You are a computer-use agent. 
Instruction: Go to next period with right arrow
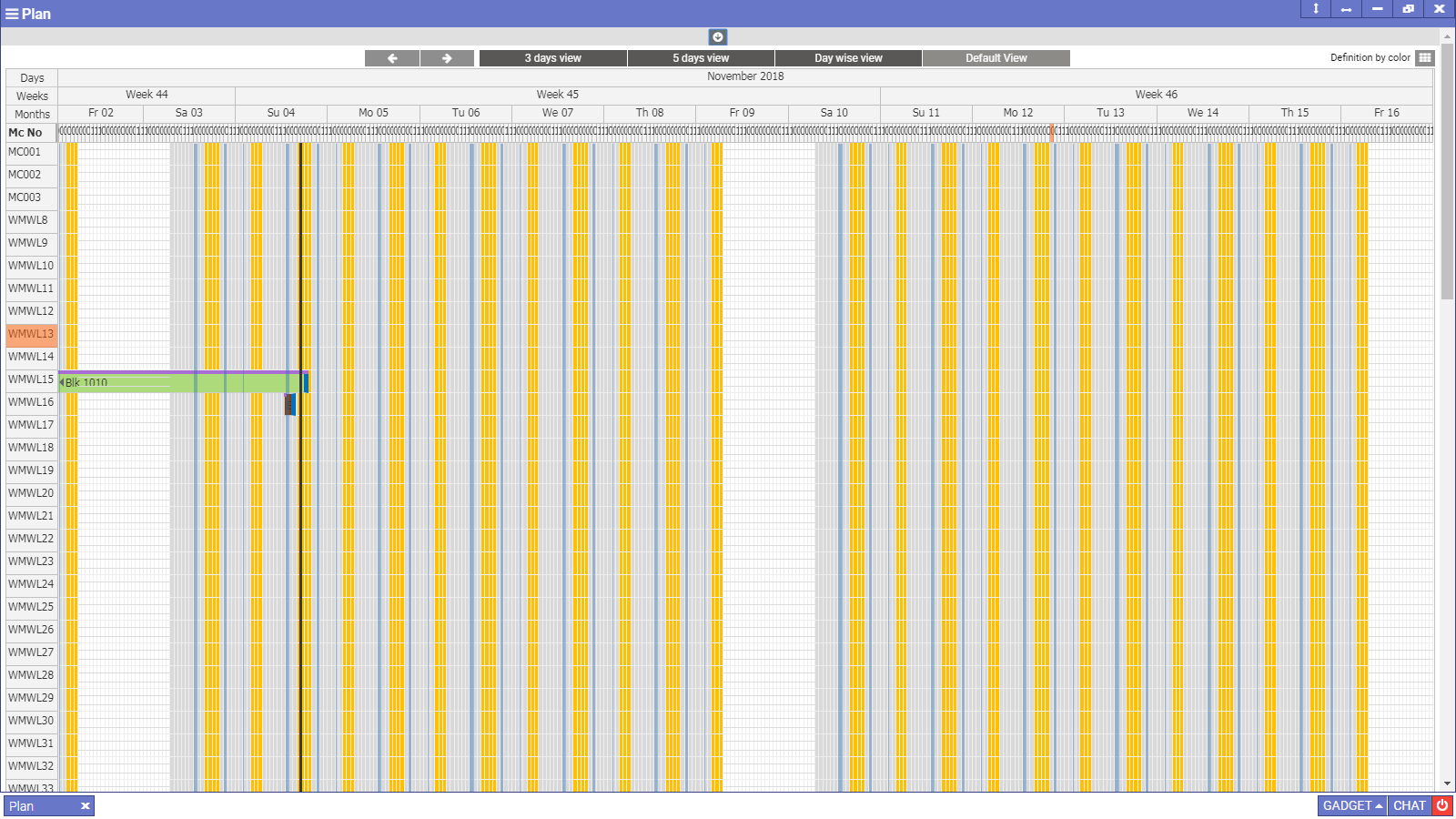pos(447,58)
